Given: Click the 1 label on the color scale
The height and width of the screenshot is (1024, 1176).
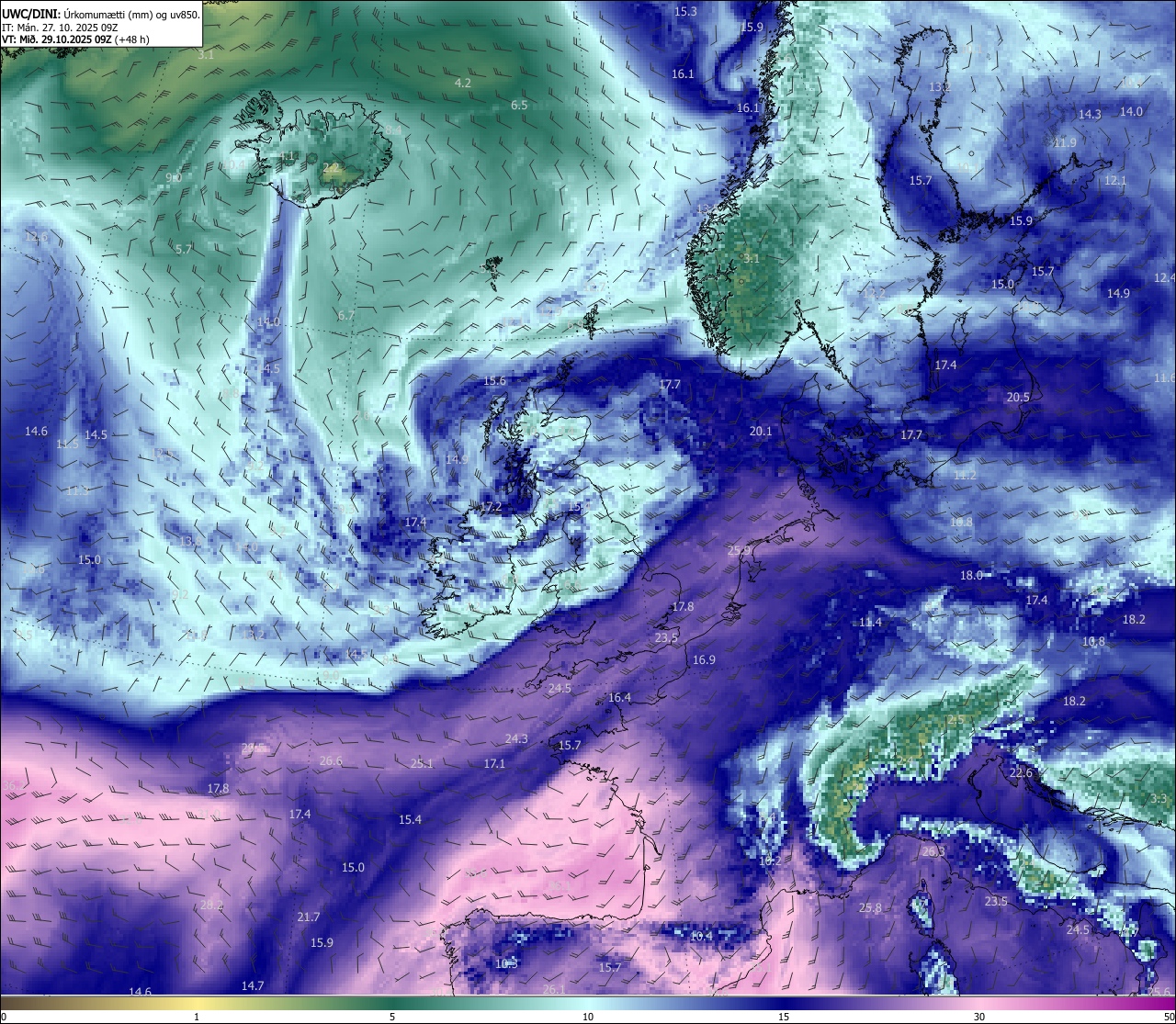Looking at the screenshot, I should pyautogui.click(x=197, y=1017).
